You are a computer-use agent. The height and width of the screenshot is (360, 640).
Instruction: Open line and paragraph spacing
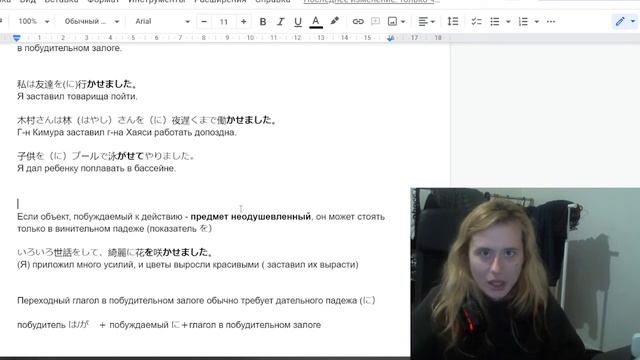[x=453, y=21]
